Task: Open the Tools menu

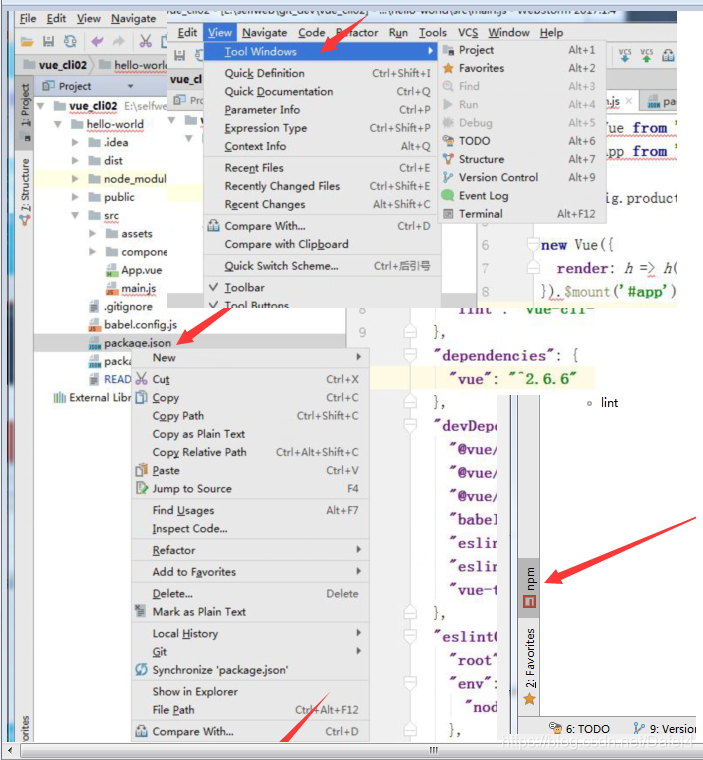Action: click(433, 32)
